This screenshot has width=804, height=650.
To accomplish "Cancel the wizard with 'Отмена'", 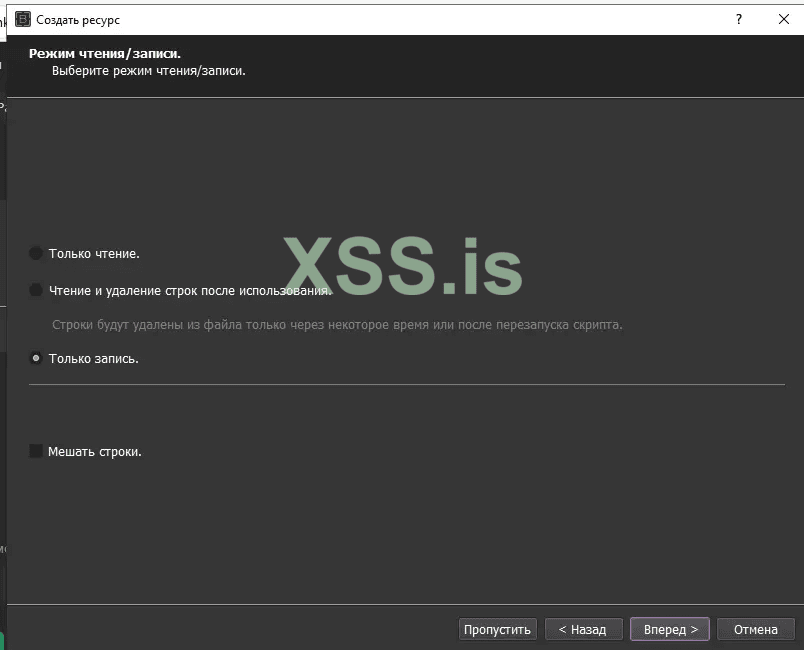I will click(756, 629).
